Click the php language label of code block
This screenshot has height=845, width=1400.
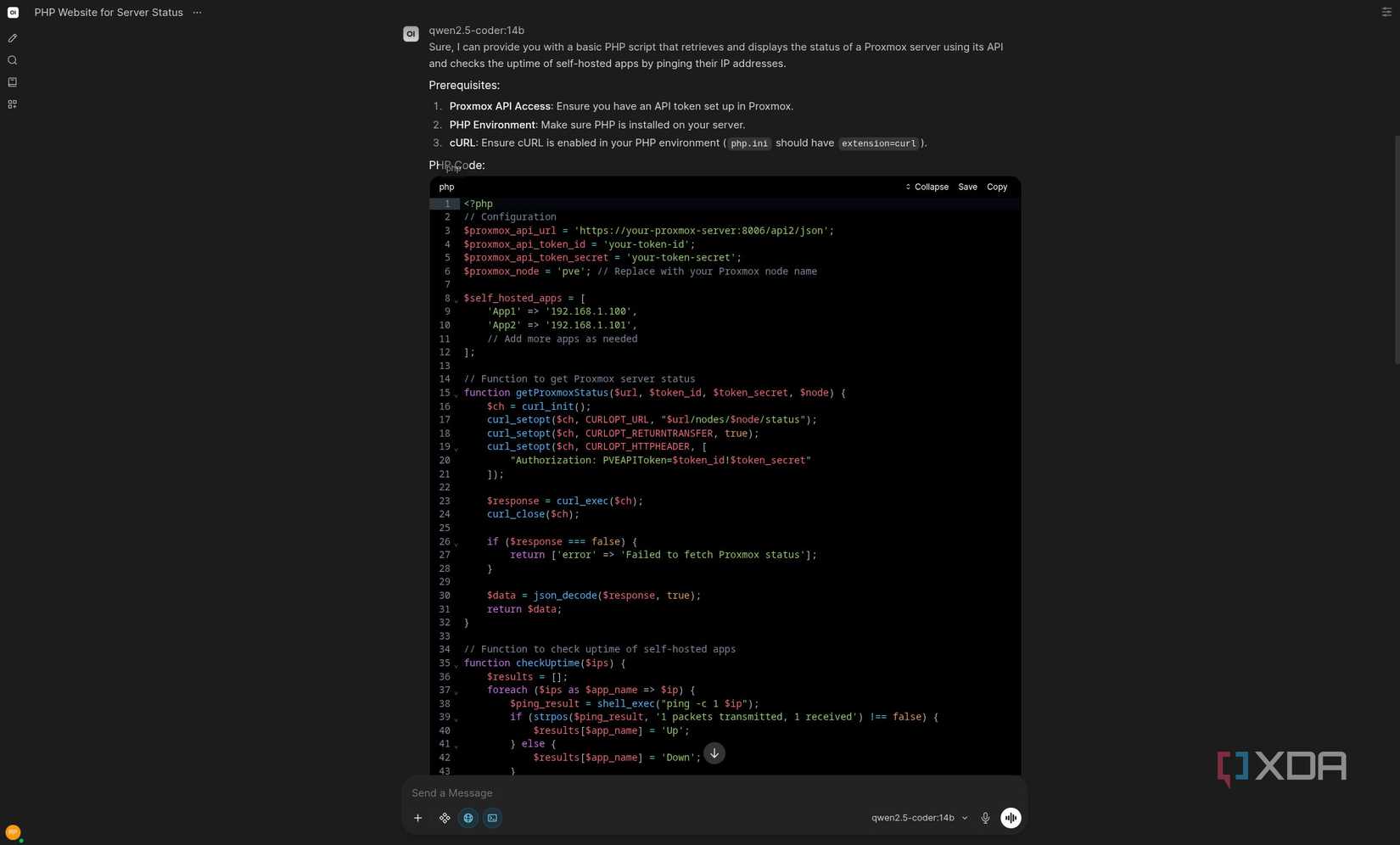pos(446,187)
